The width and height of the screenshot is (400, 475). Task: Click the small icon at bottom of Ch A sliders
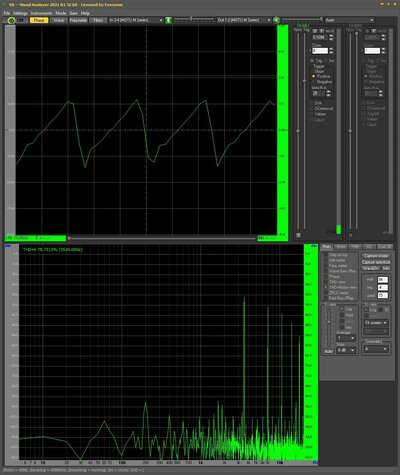tap(298, 235)
